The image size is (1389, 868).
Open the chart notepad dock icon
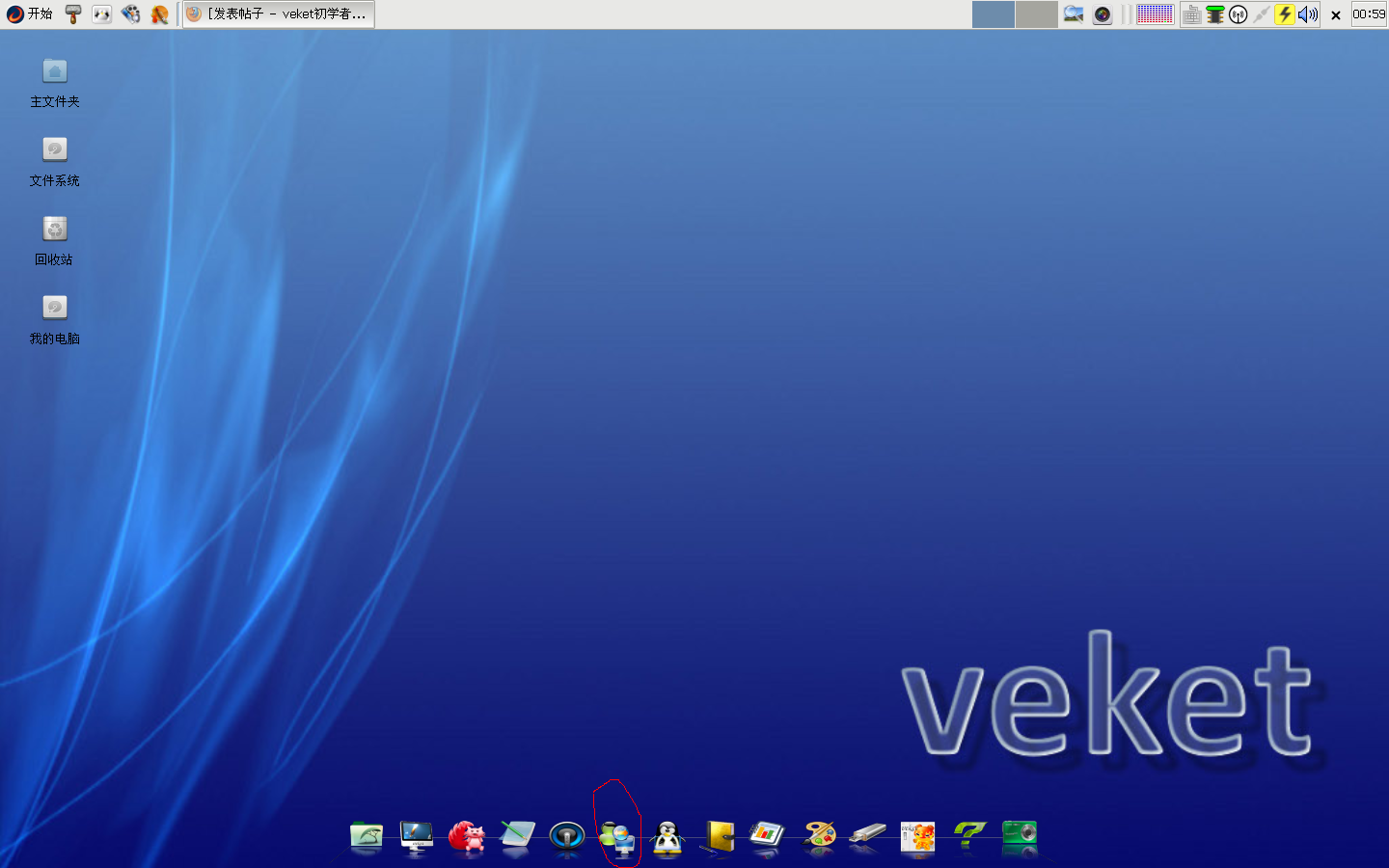768,836
